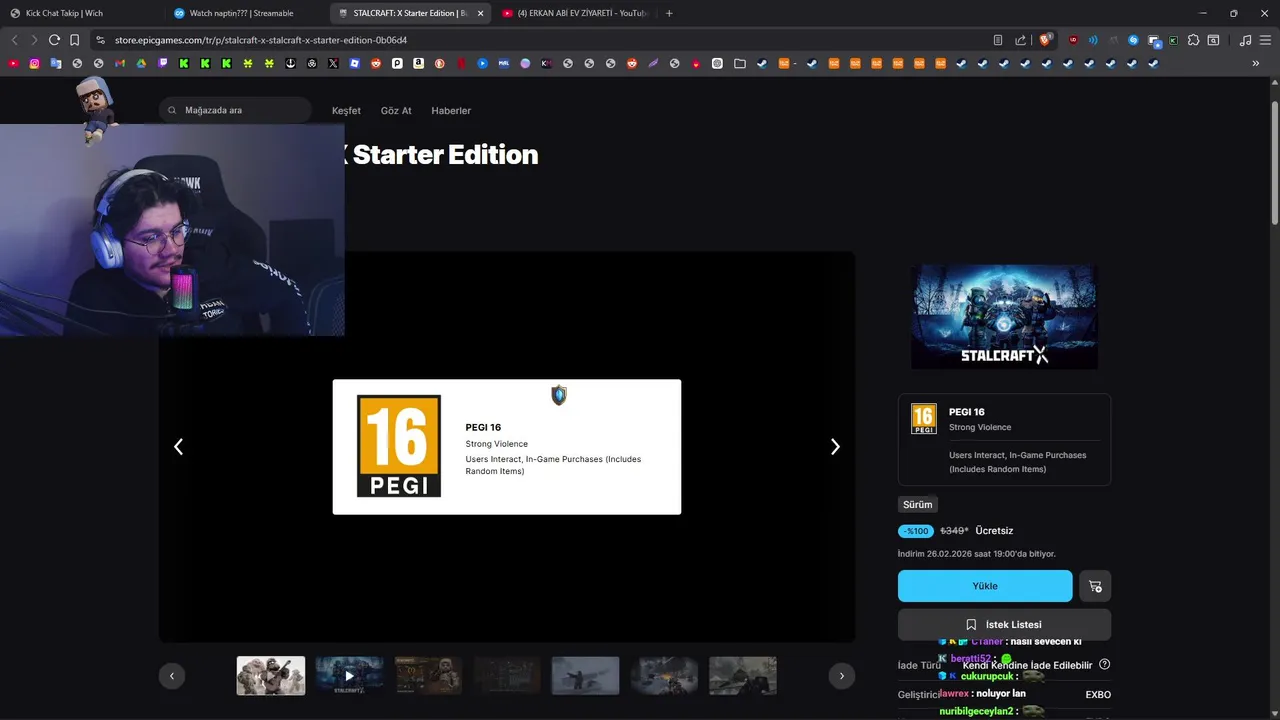
Task: Open the YouTube bookmark icon
Action: click(x=13, y=63)
